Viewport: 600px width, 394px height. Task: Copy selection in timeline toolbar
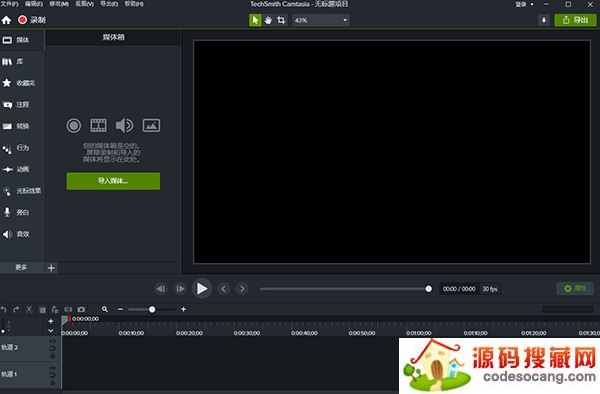[42, 309]
